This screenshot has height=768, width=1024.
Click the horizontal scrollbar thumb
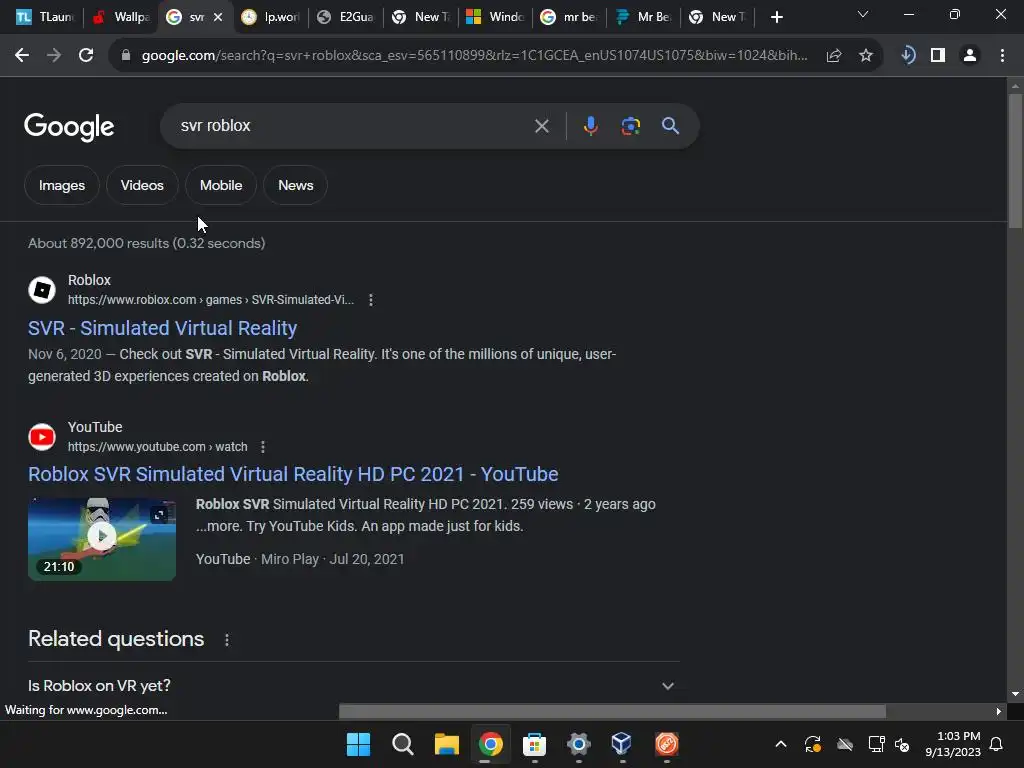pyautogui.click(x=612, y=711)
